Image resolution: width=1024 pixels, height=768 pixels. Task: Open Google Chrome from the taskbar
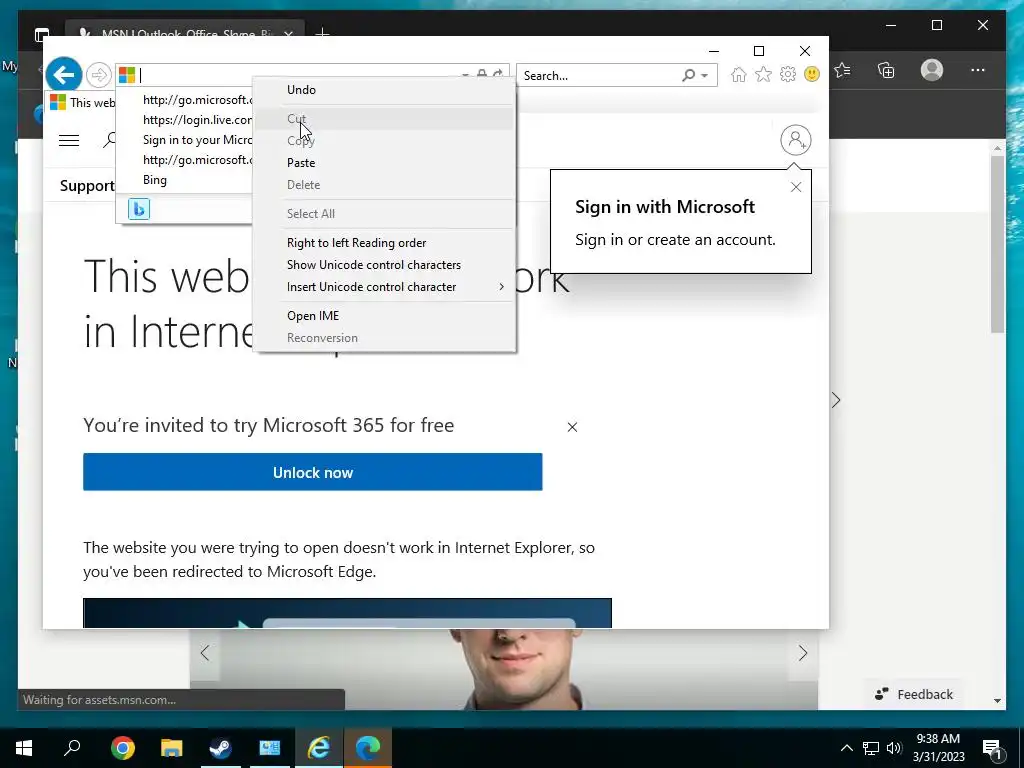click(123, 748)
